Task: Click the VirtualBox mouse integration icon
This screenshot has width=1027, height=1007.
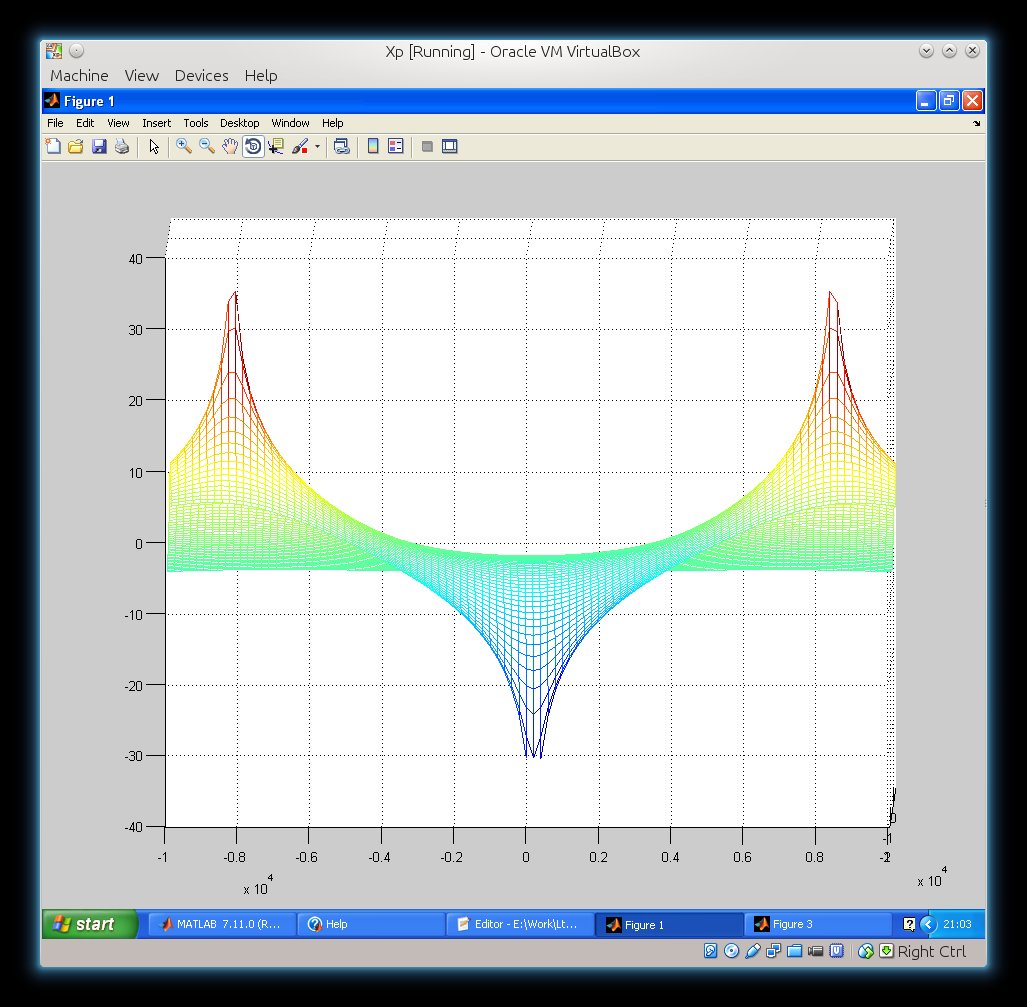Action: click(x=866, y=951)
